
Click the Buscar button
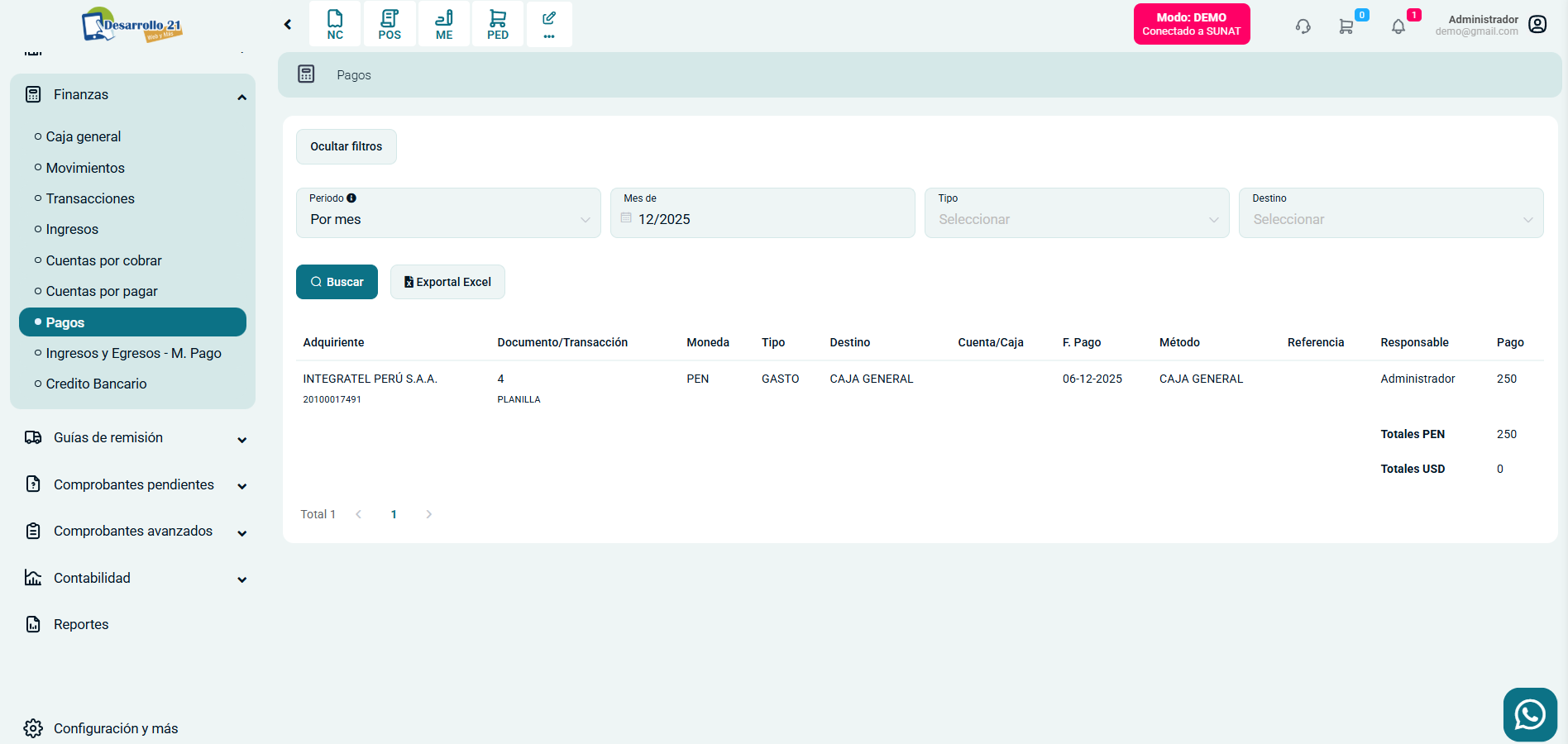pyautogui.click(x=337, y=282)
